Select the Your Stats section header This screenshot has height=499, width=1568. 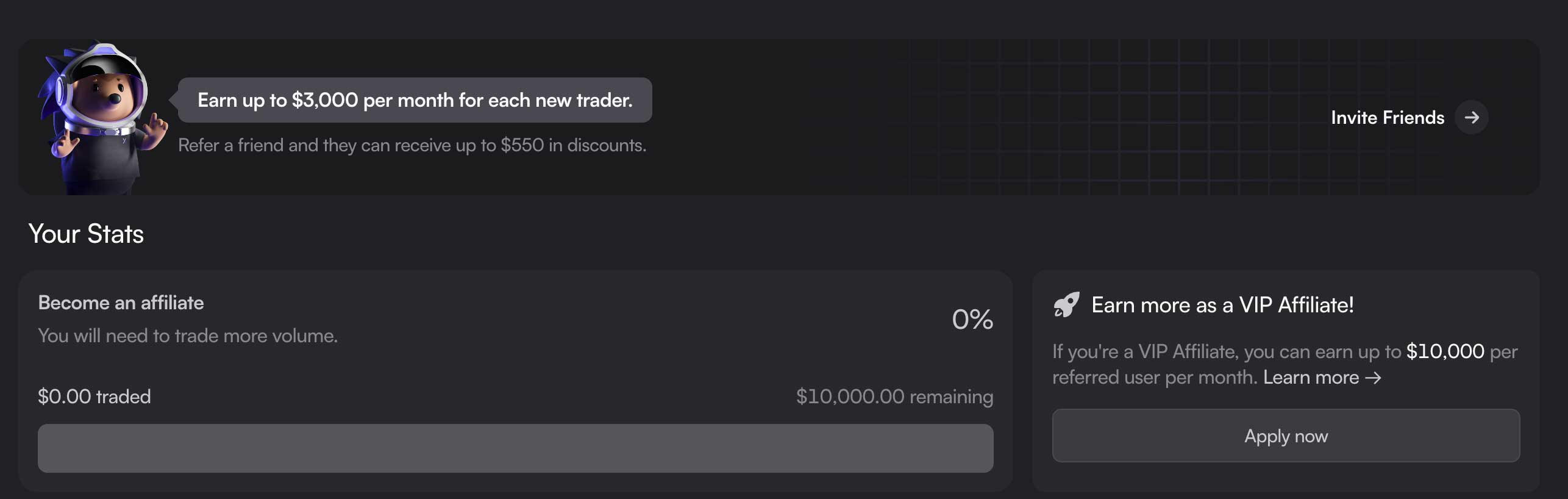pos(87,234)
